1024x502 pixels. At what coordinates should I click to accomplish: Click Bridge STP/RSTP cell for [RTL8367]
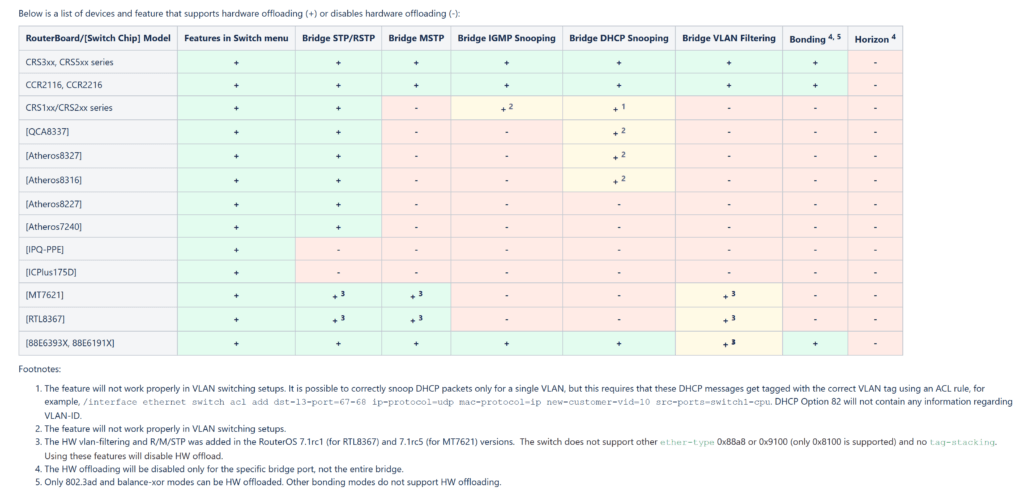pyautogui.click(x=338, y=319)
